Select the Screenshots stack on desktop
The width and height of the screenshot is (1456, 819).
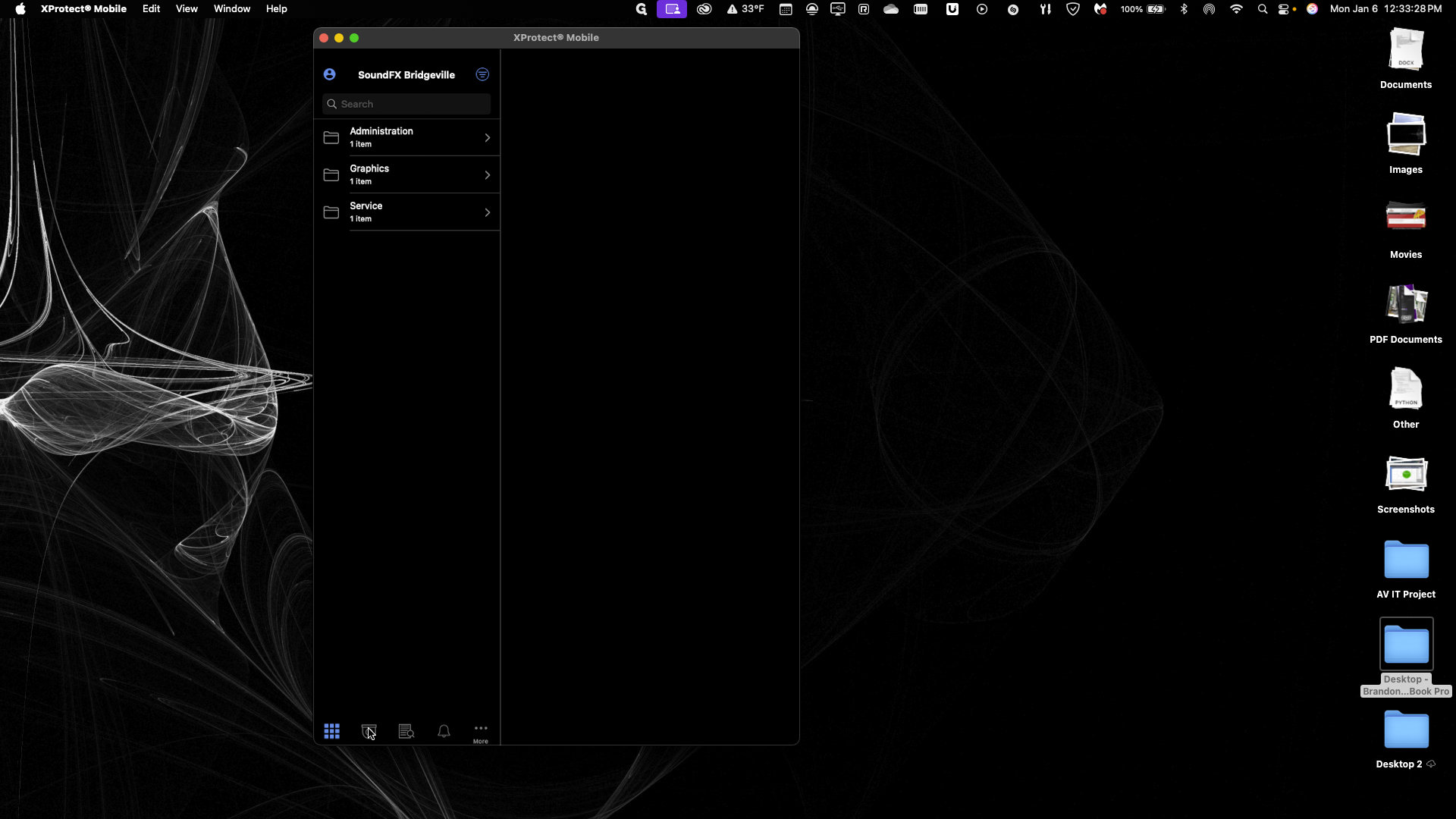pyautogui.click(x=1406, y=483)
